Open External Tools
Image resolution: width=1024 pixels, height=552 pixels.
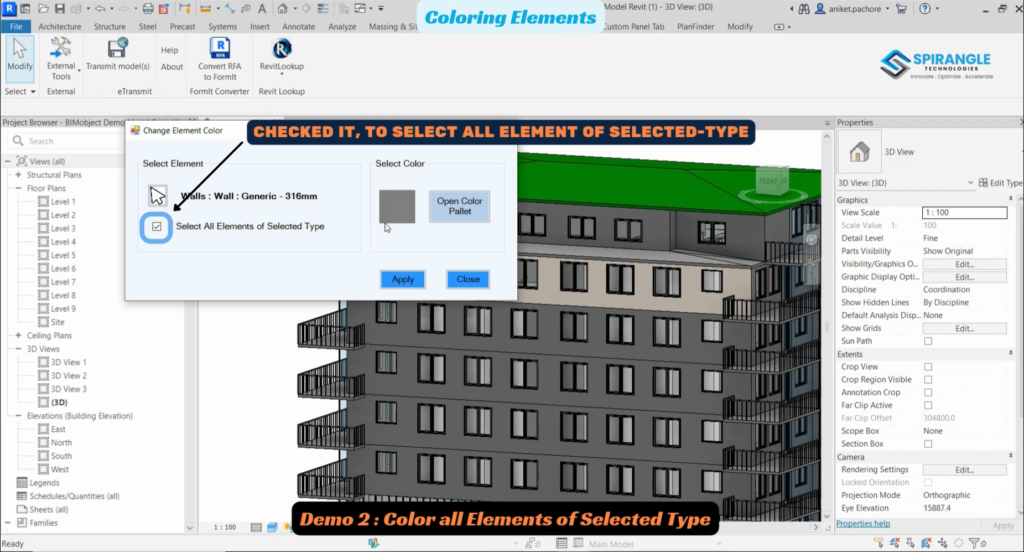[x=61, y=58]
